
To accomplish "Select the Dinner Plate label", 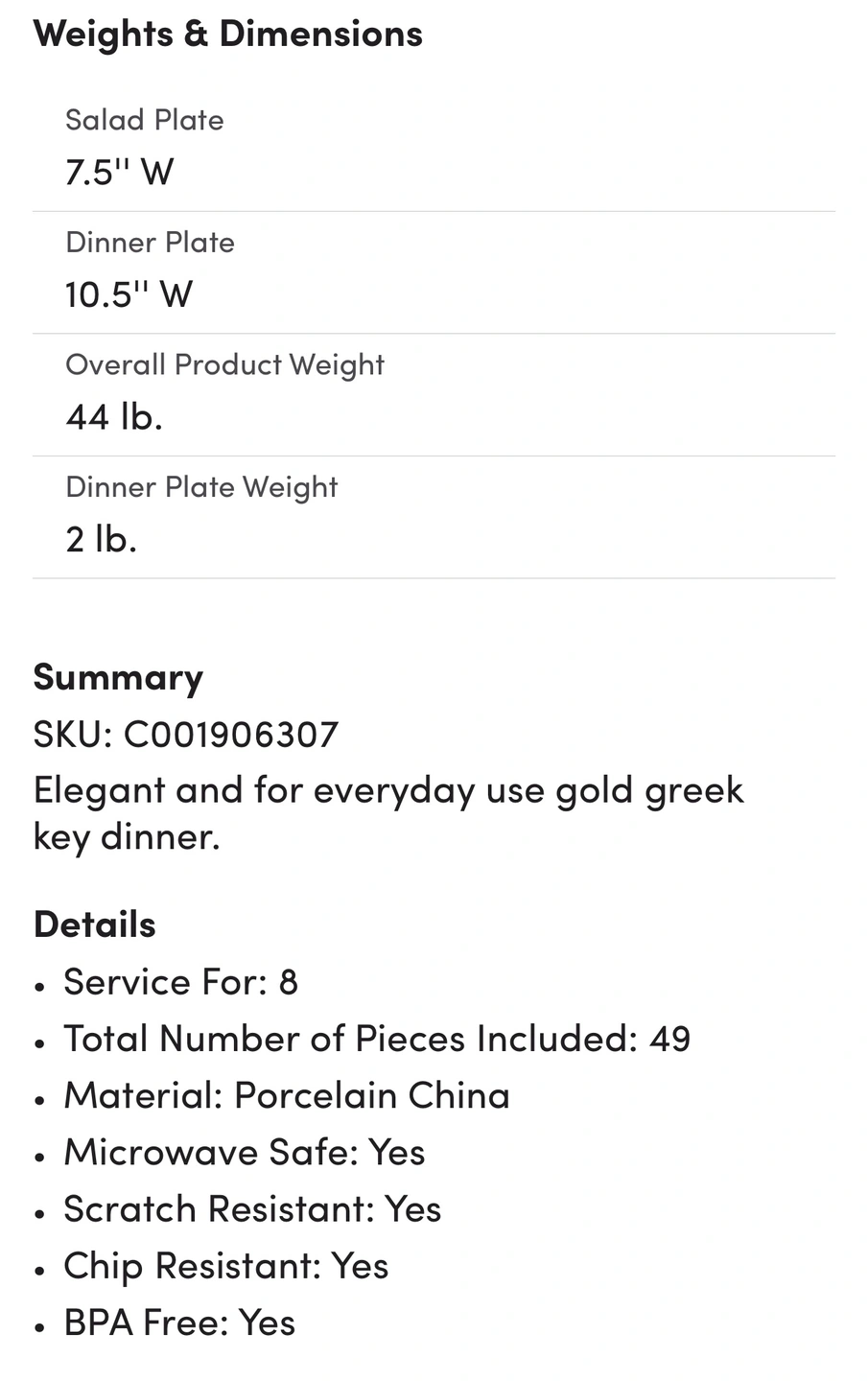I will tap(150, 243).
